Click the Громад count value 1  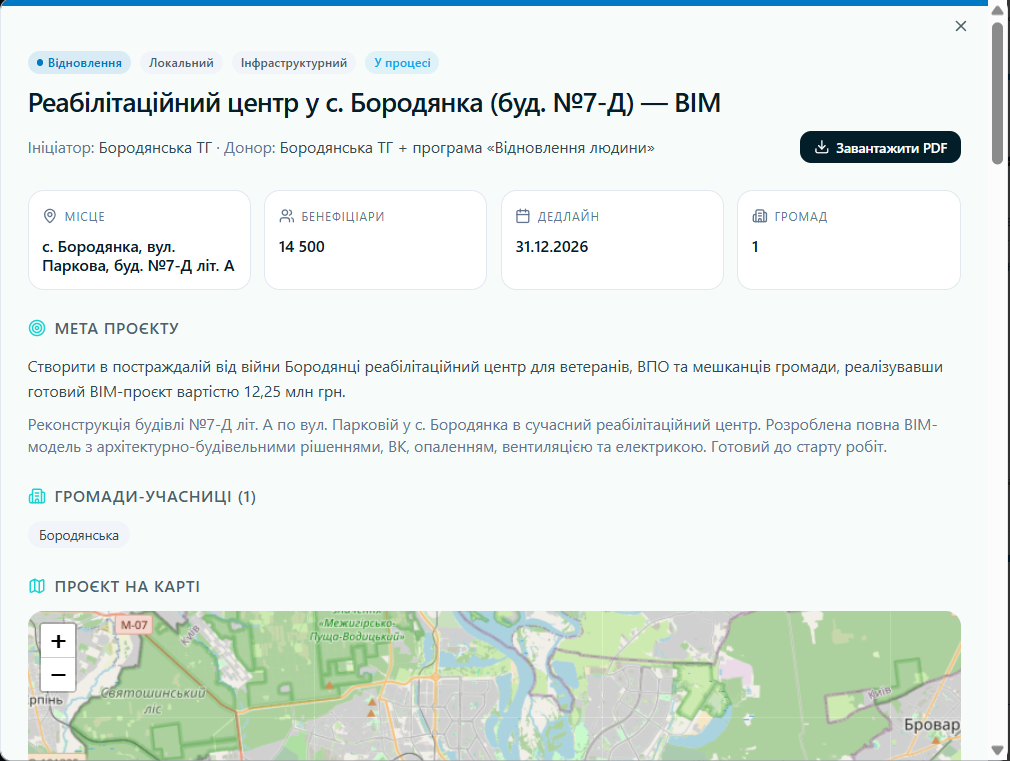click(x=755, y=247)
